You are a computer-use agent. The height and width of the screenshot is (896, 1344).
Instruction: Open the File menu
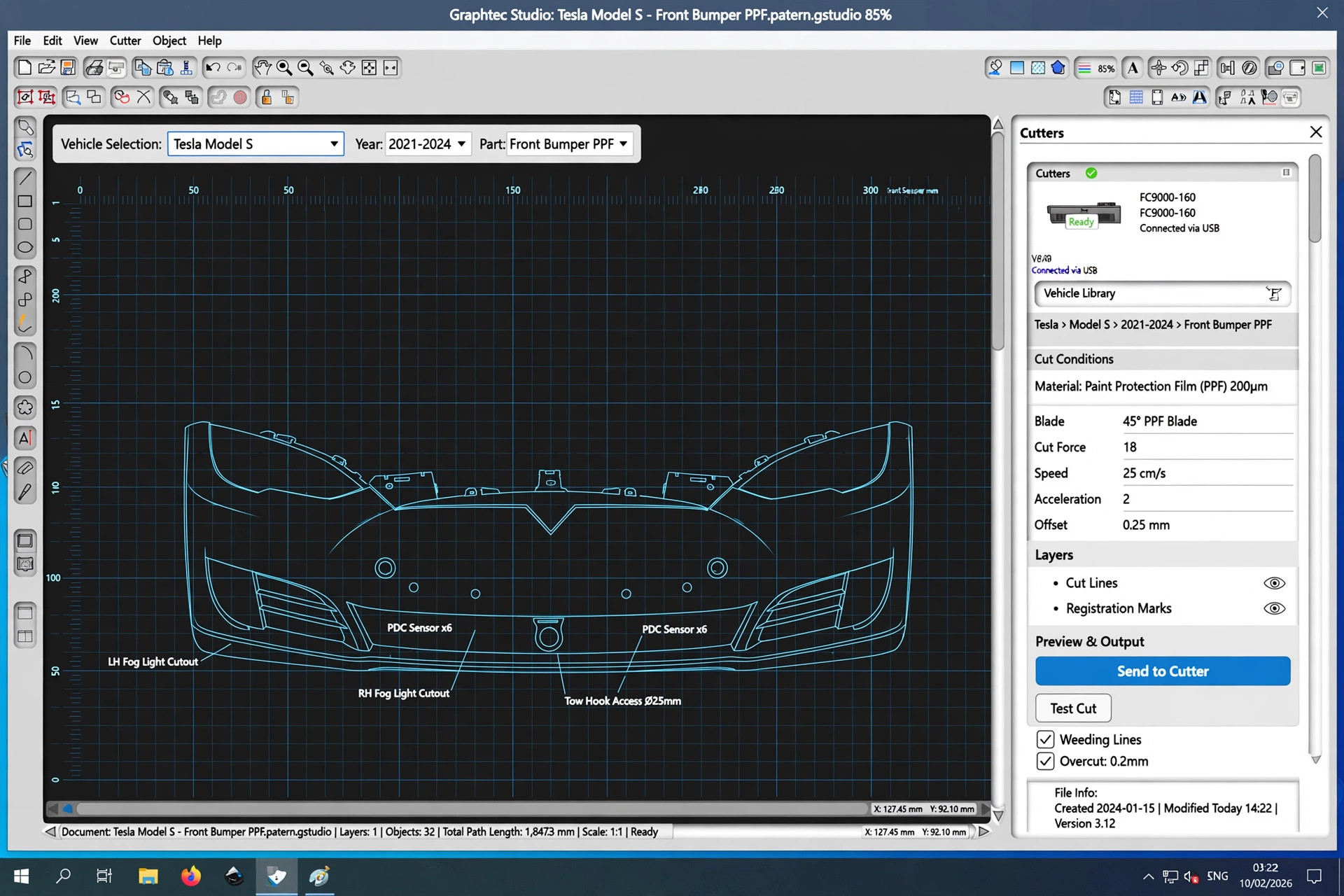pos(22,41)
